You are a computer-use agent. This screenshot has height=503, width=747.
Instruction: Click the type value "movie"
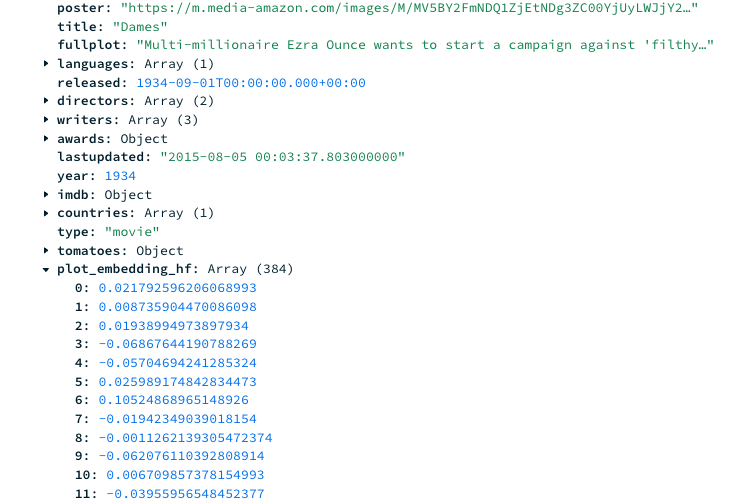[132, 231]
